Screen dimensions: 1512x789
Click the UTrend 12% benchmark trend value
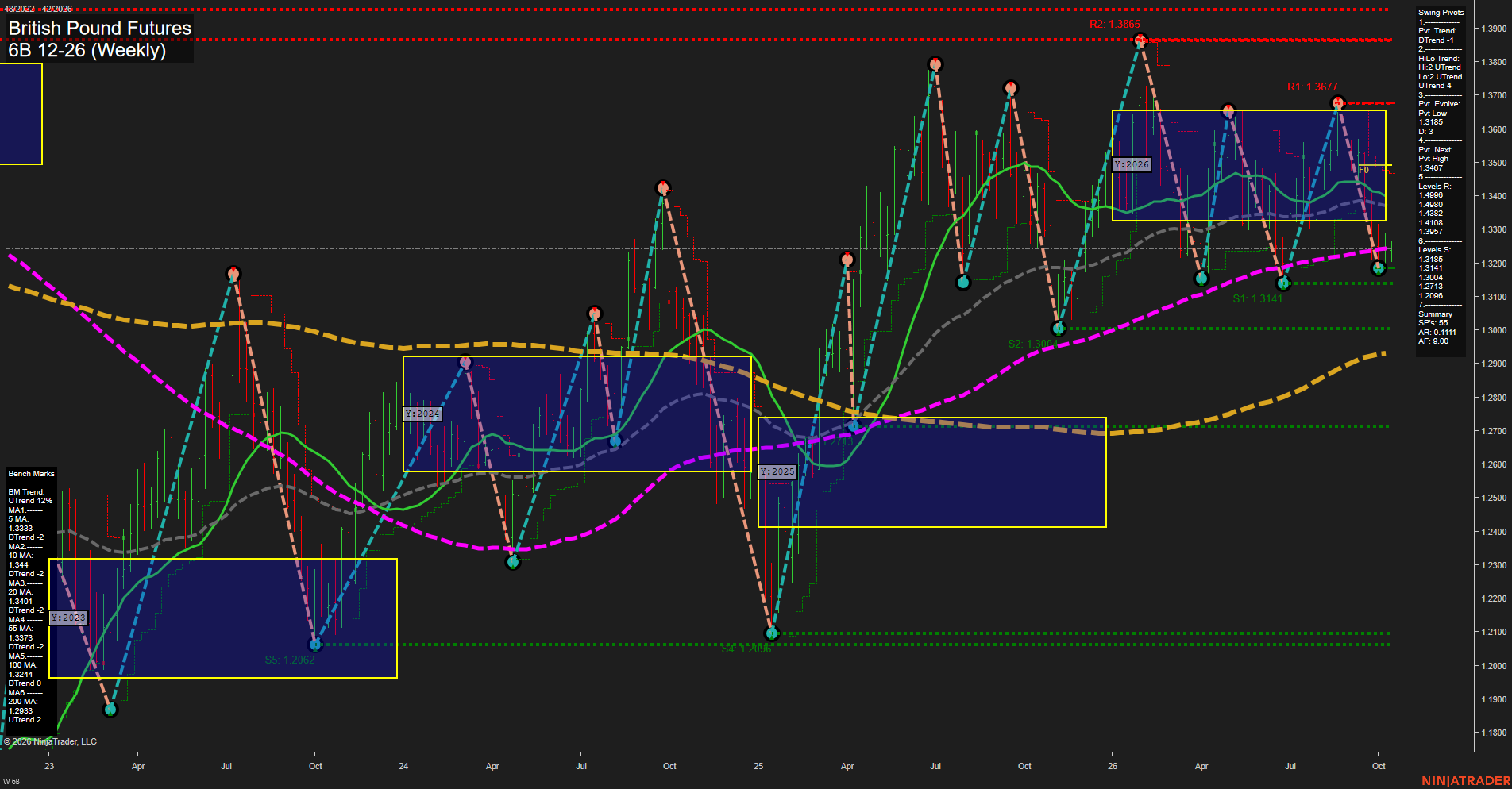coord(30,501)
